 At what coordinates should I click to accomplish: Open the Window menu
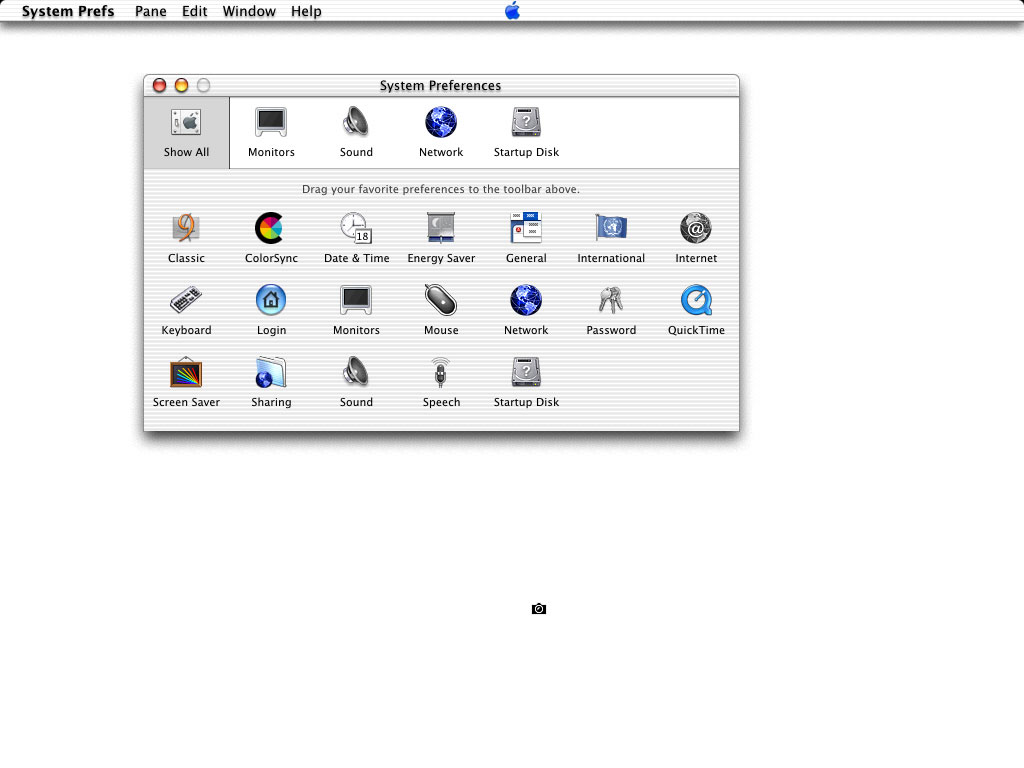point(249,11)
